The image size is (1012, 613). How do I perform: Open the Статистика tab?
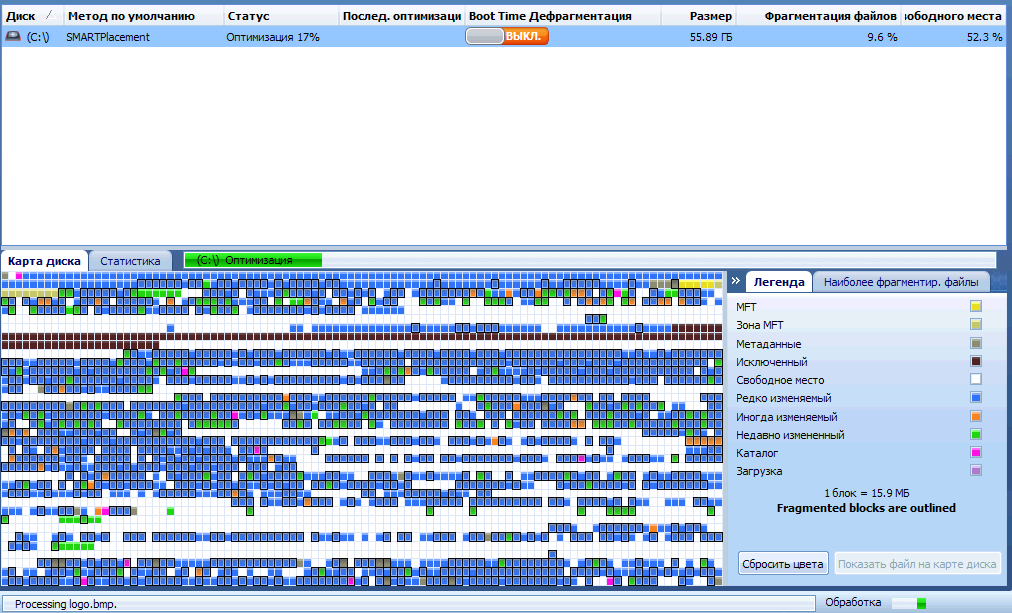click(130, 261)
